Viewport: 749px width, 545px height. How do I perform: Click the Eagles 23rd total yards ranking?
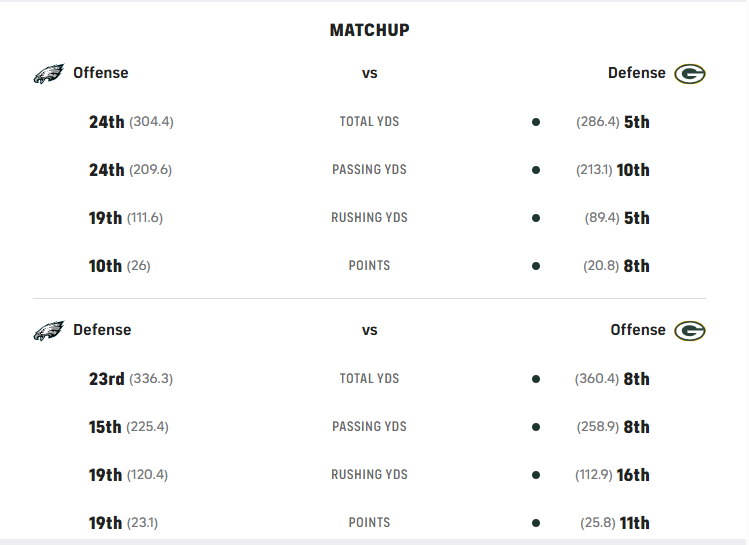tap(106, 379)
